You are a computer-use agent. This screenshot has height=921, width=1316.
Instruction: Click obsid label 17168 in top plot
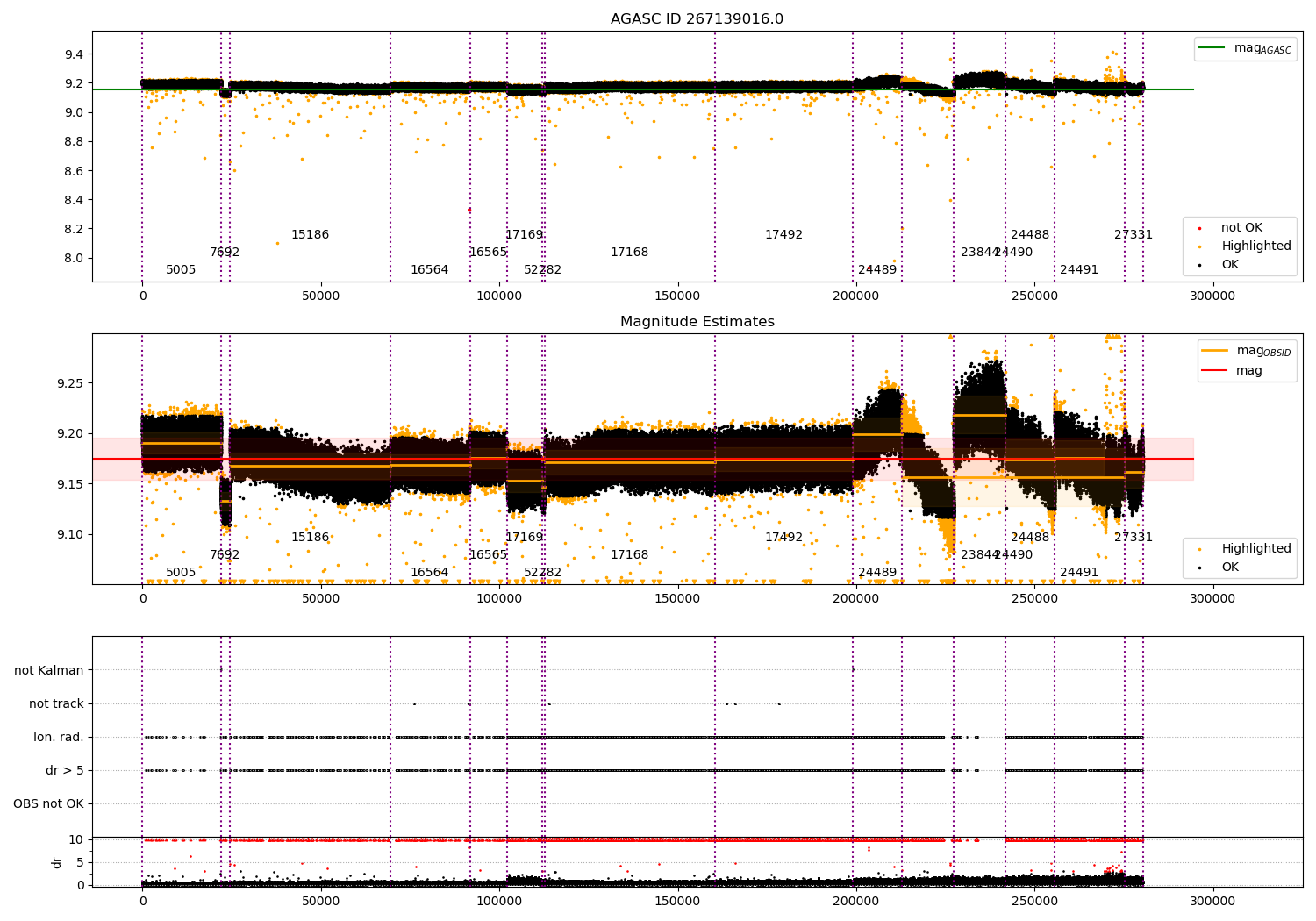point(629,253)
